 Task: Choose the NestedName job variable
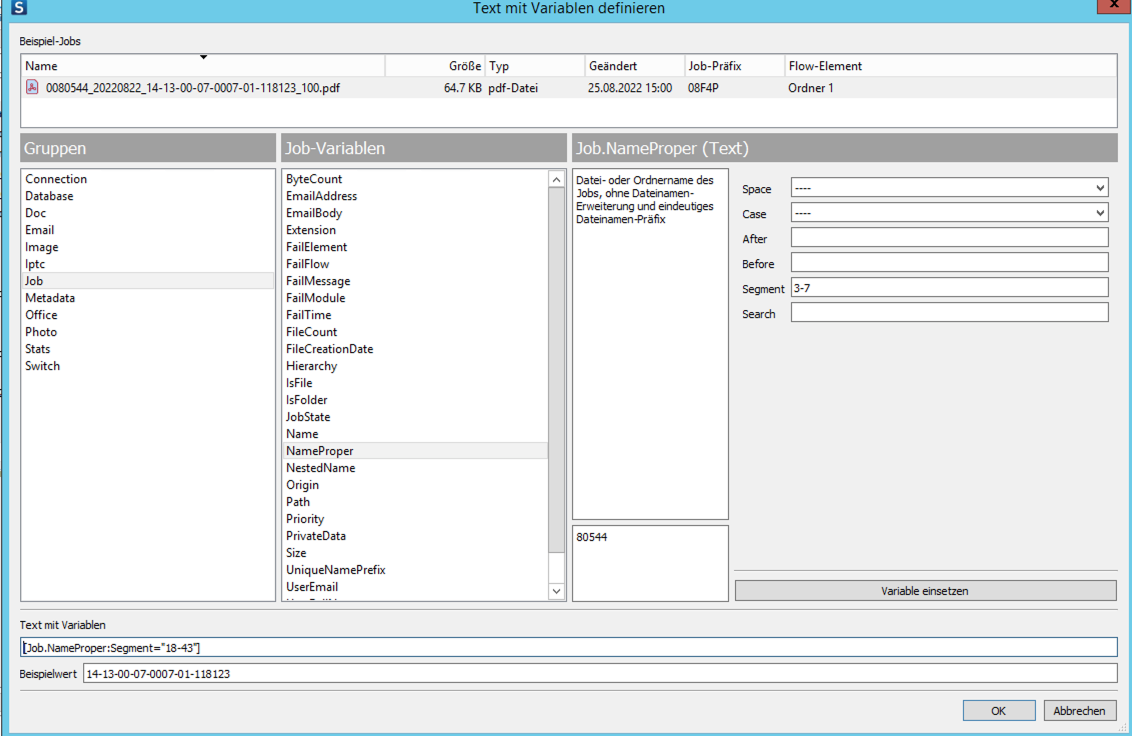click(320, 468)
